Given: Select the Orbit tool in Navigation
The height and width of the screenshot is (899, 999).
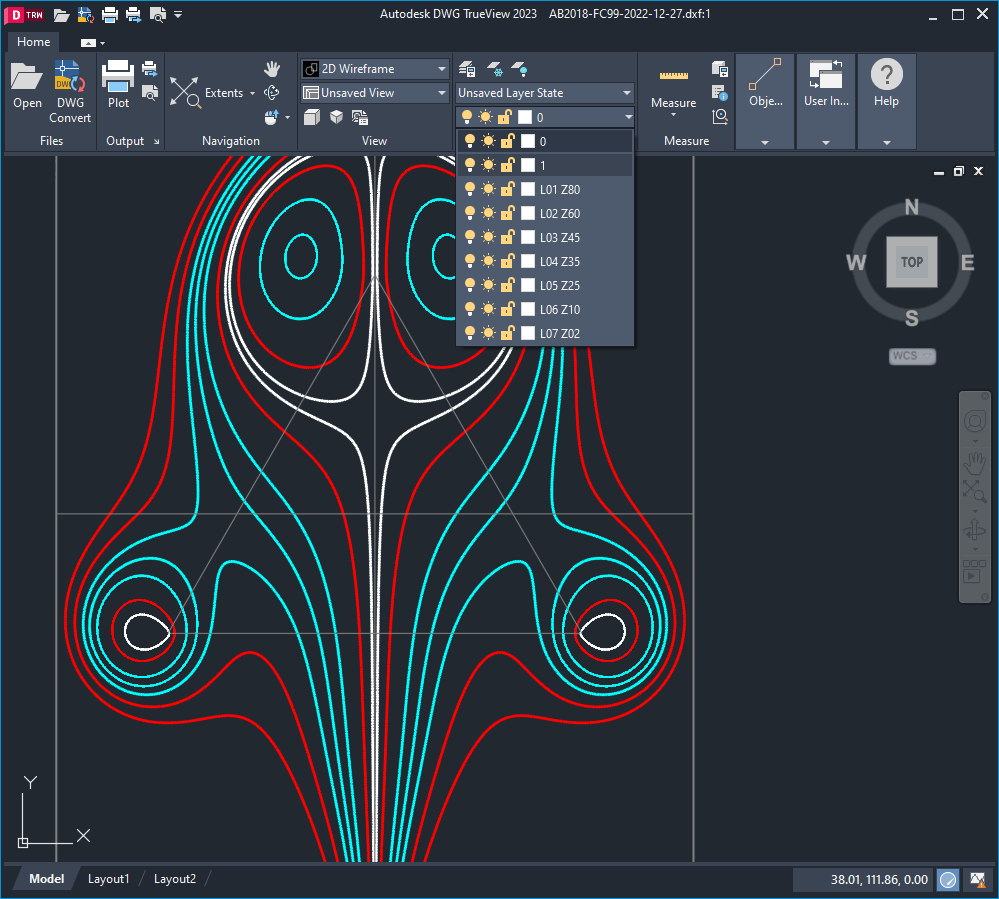Looking at the screenshot, I should [x=272, y=92].
